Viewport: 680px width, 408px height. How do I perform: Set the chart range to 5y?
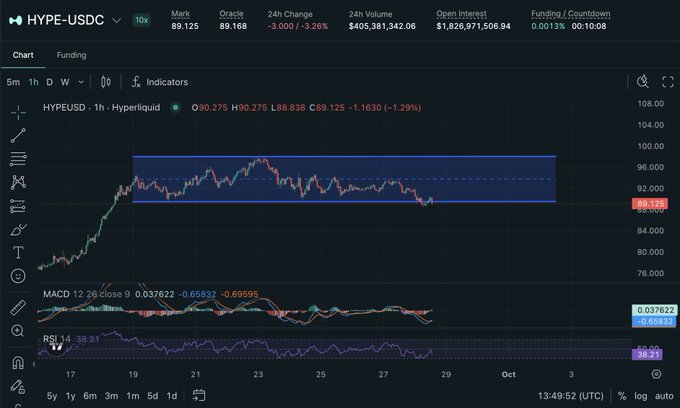pos(52,396)
